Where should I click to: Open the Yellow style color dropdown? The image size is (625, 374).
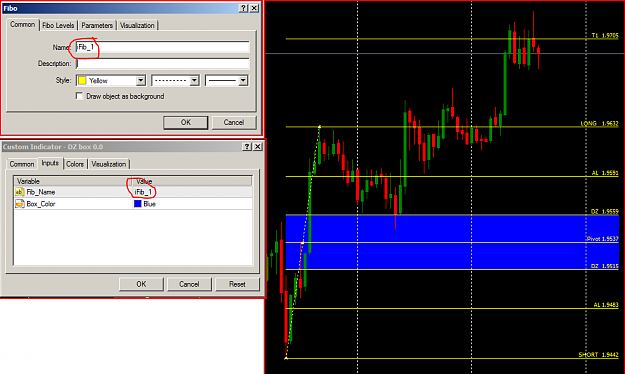click(x=141, y=81)
